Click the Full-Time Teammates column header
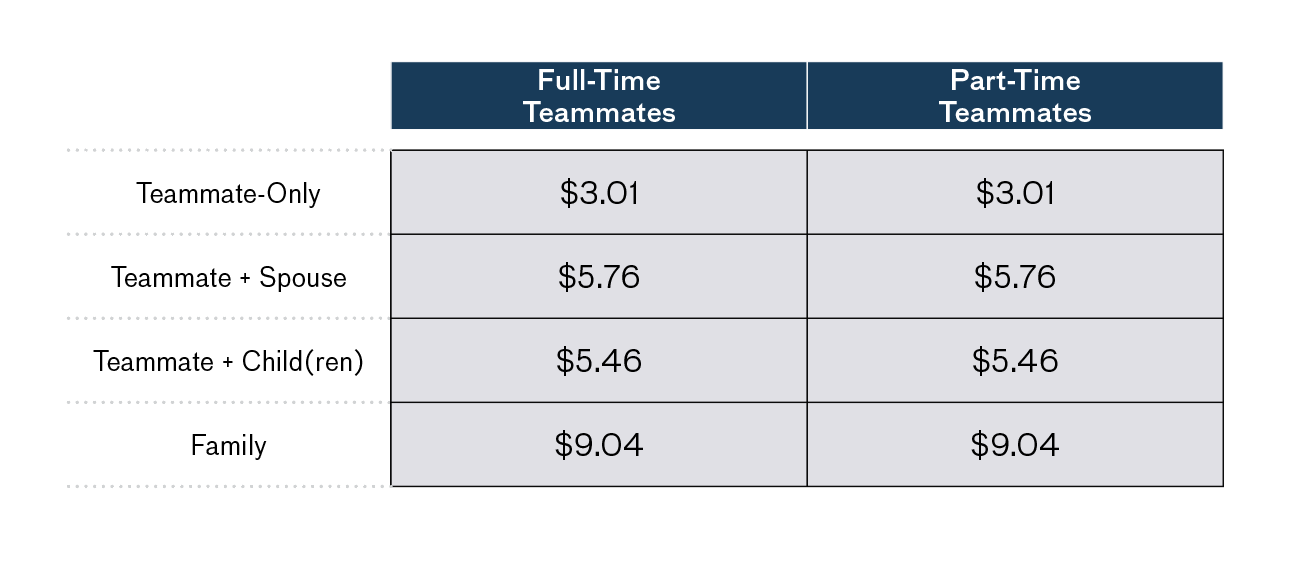This screenshot has width=1316, height=572. pyautogui.click(x=599, y=96)
